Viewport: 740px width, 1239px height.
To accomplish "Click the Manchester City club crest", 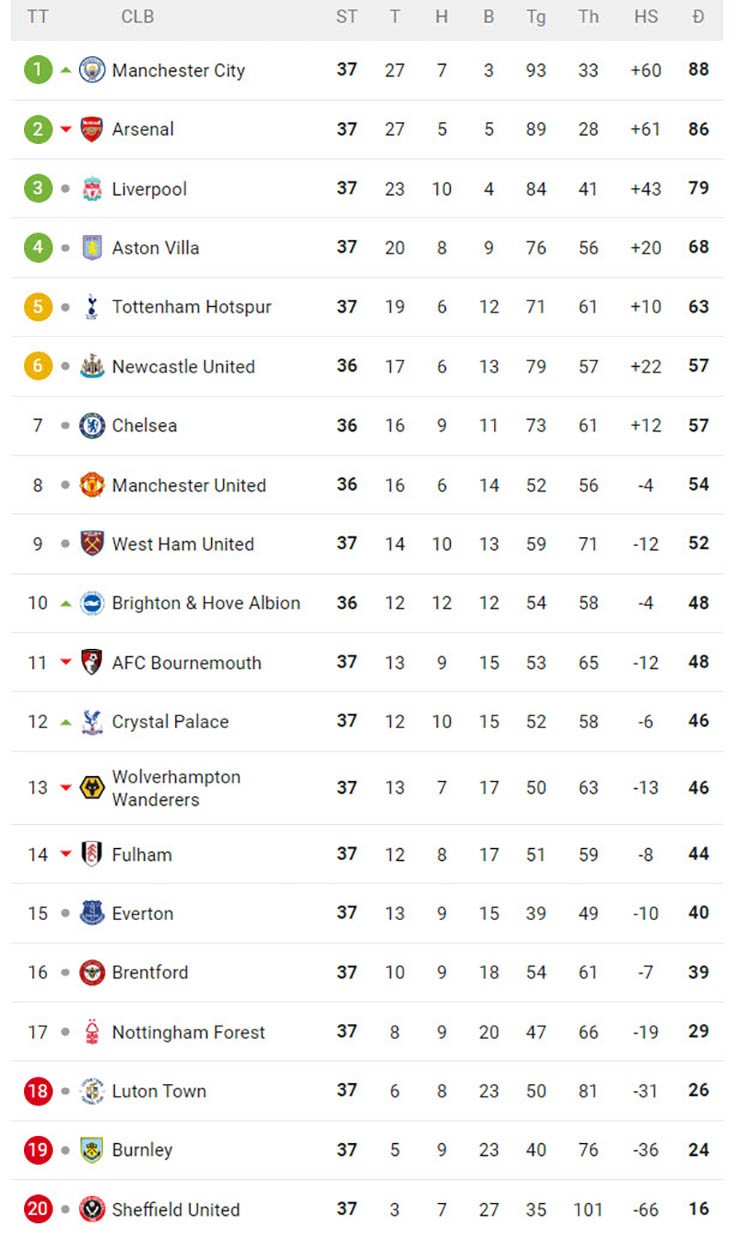I will 92,70.
